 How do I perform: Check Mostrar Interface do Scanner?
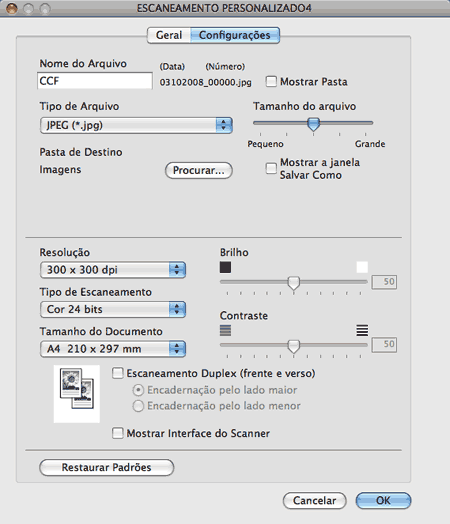coord(118,433)
